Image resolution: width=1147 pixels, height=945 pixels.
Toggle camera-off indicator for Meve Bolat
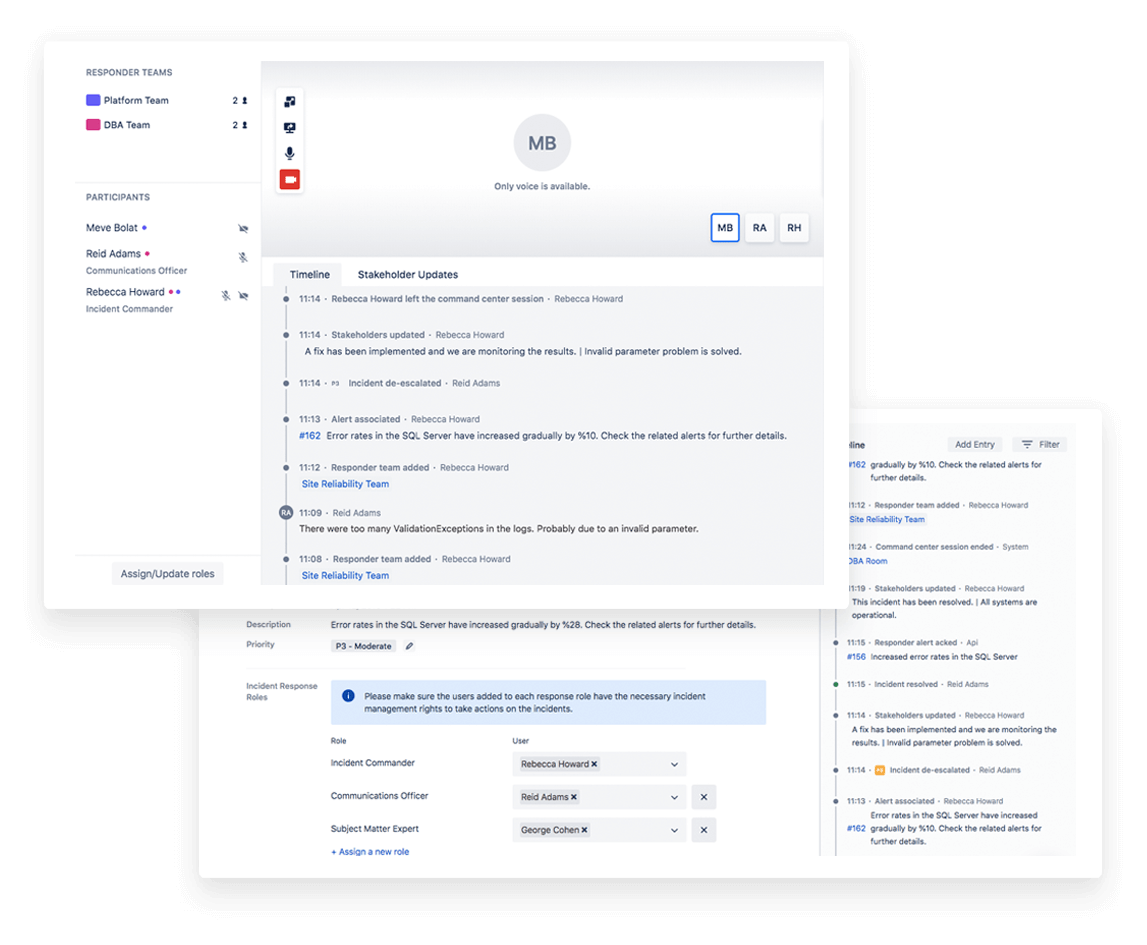click(243, 228)
